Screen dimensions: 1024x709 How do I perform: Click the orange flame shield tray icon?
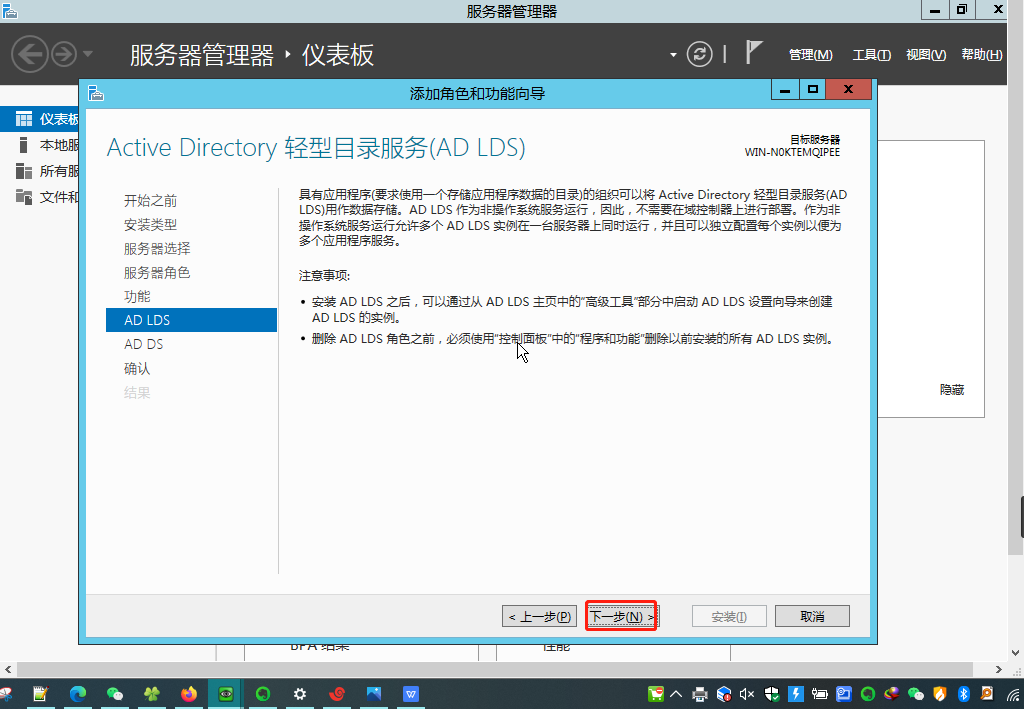pyautogui.click(x=940, y=694)
